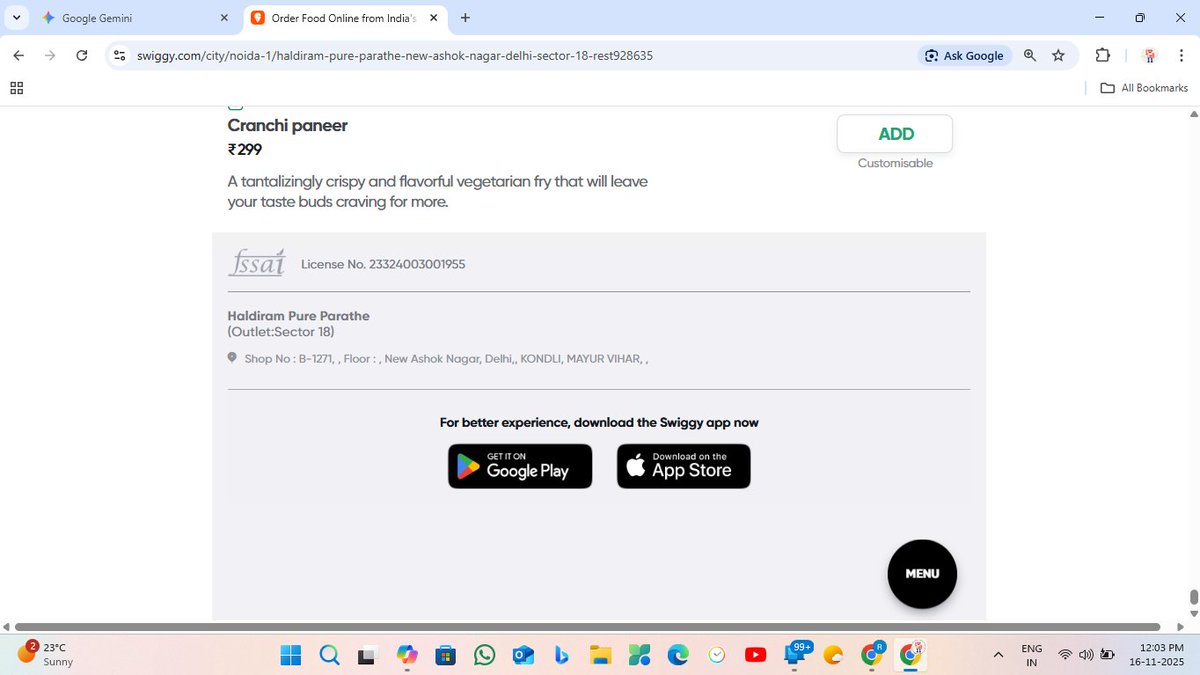The height and width of the screenshot is (675, 1200).
Task: Launch Copilot from the taskbar
Action: pos(407,655)
